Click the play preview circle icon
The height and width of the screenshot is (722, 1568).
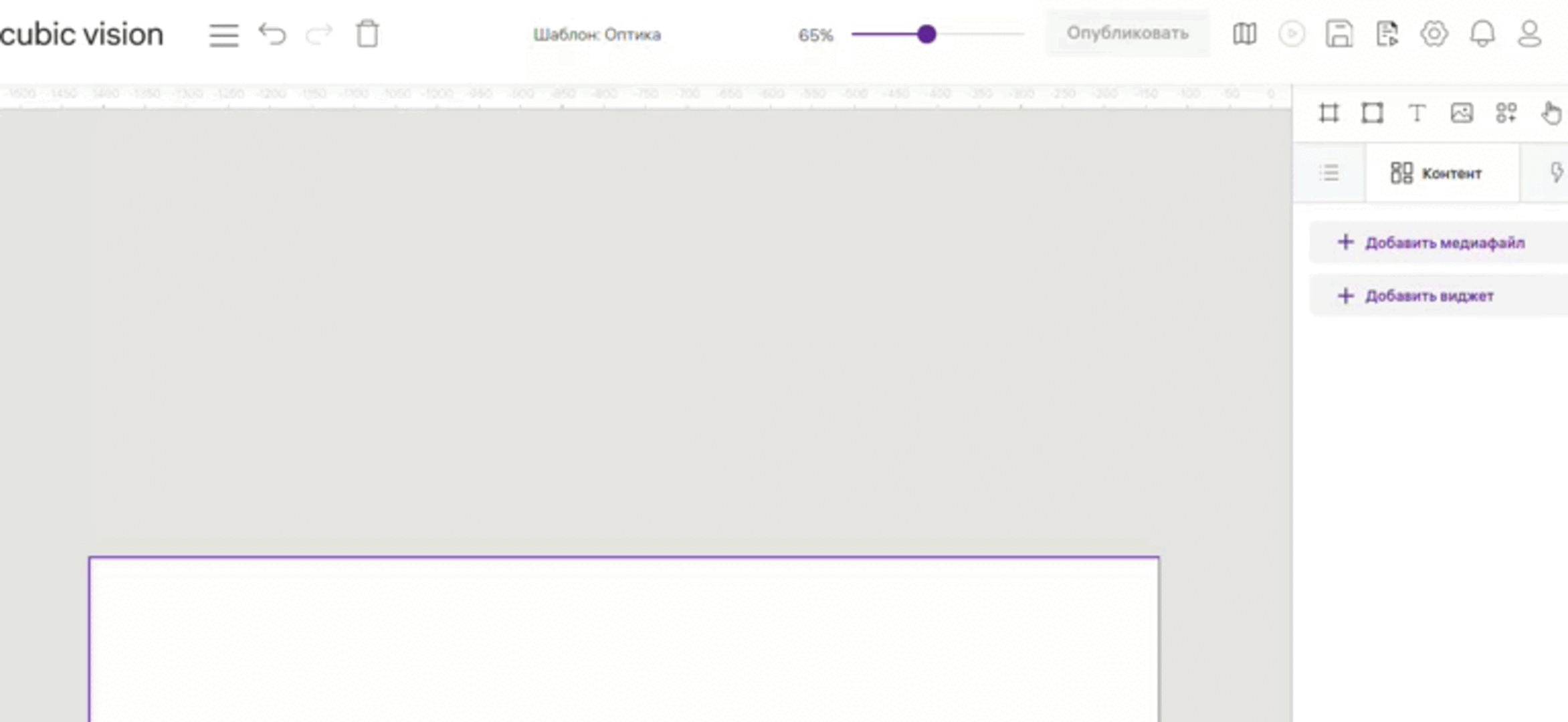pos(1292,33)
